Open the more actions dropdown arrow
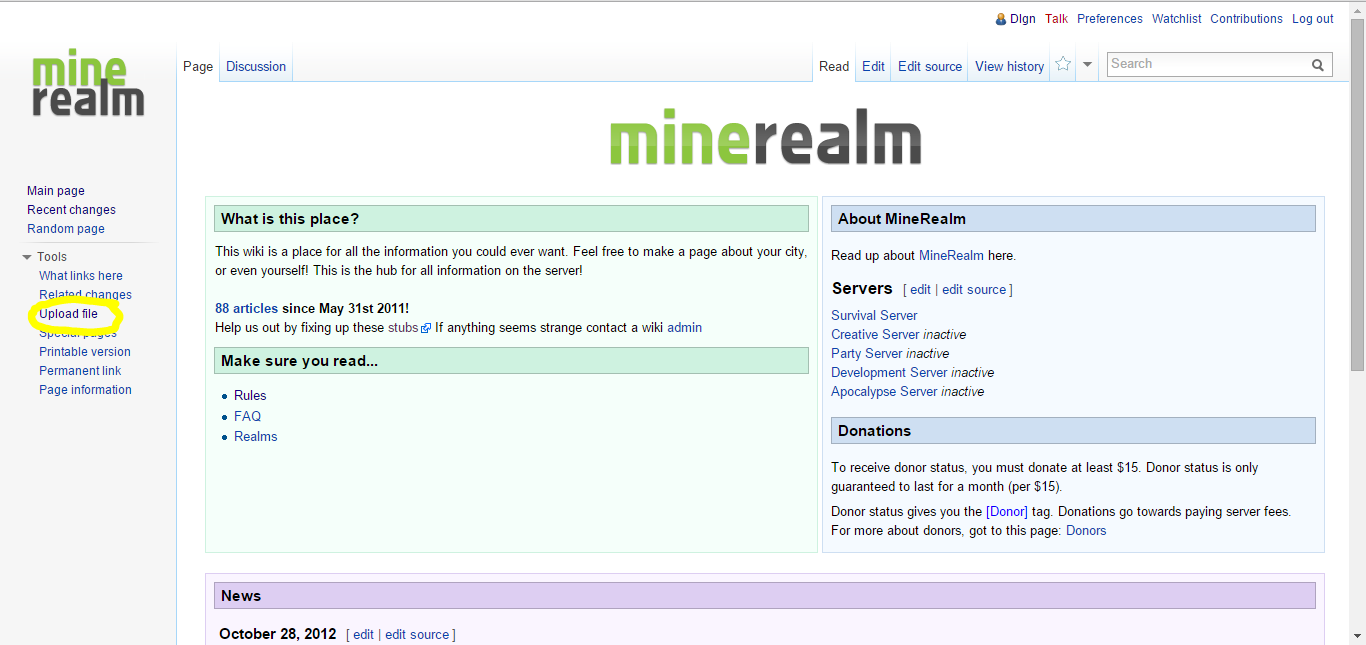Viewport: 1366px width, 645px height. point(1087,65)
